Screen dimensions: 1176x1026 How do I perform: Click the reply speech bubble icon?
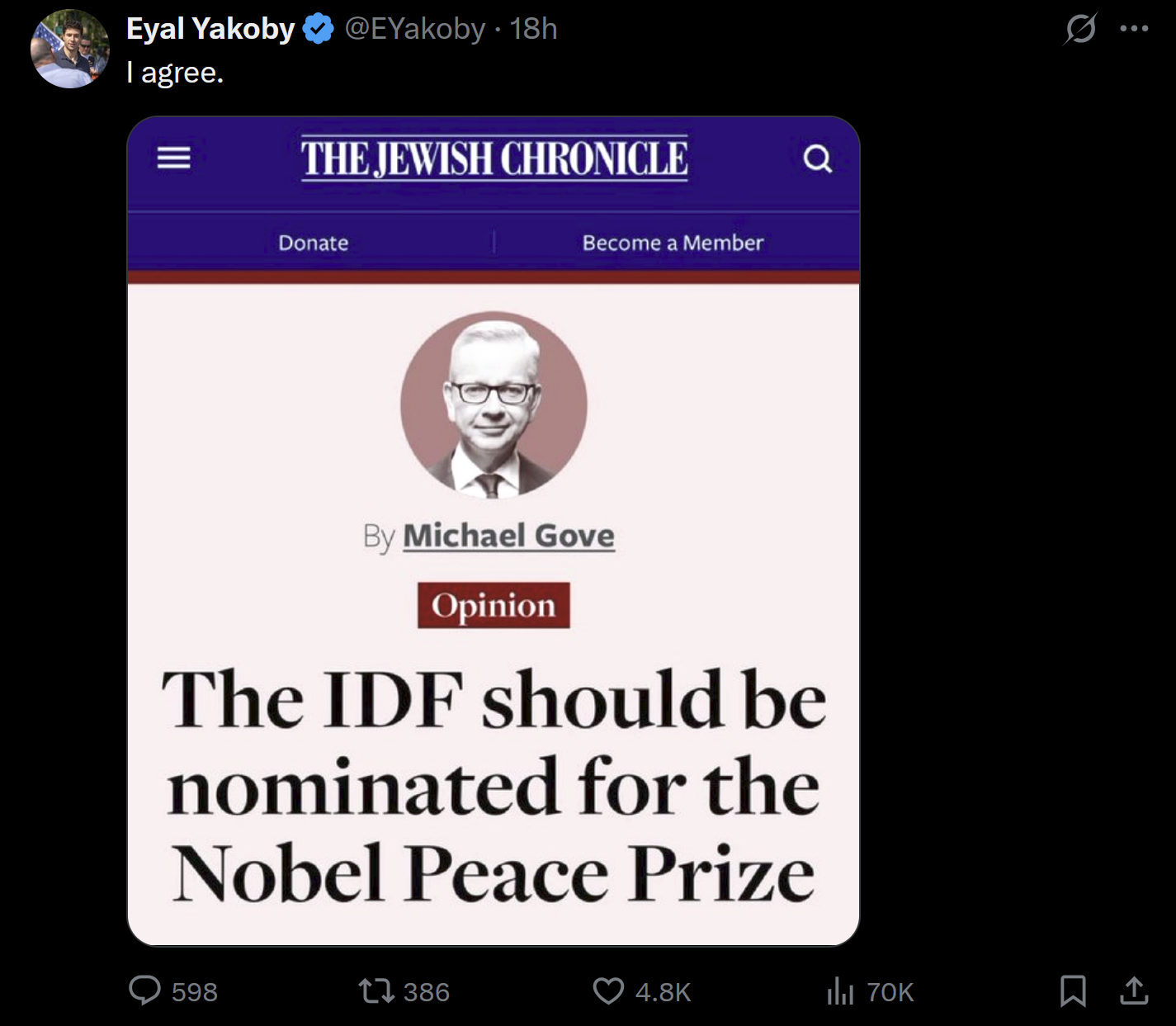[145, 990]
